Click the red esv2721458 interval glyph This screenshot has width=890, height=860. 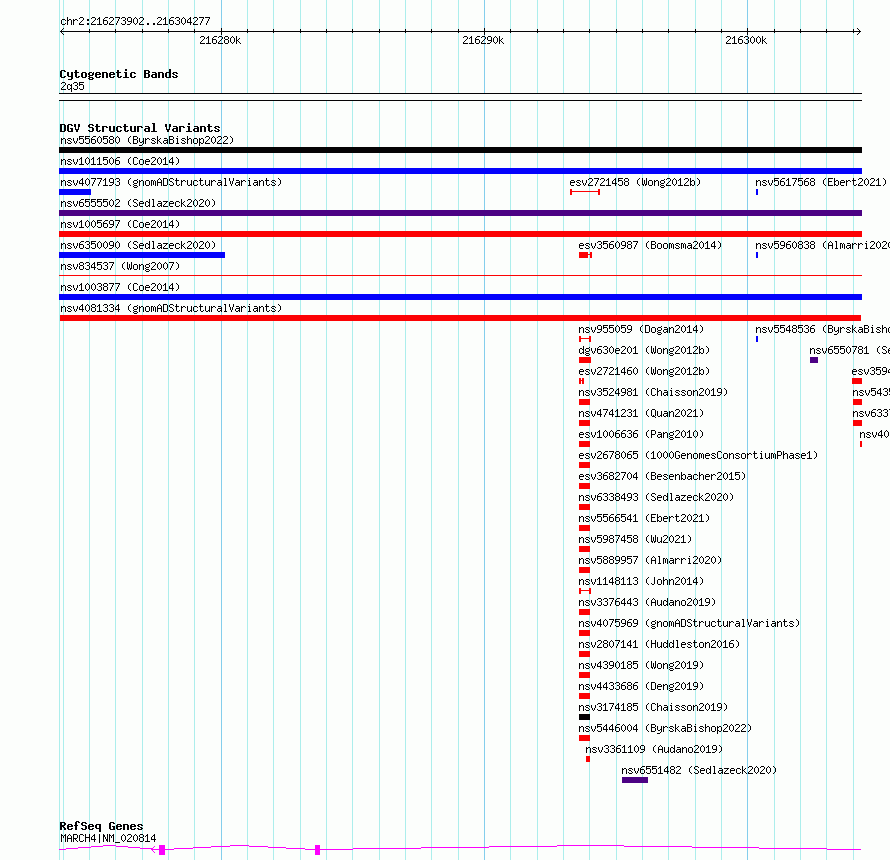[x=585, y=192]
